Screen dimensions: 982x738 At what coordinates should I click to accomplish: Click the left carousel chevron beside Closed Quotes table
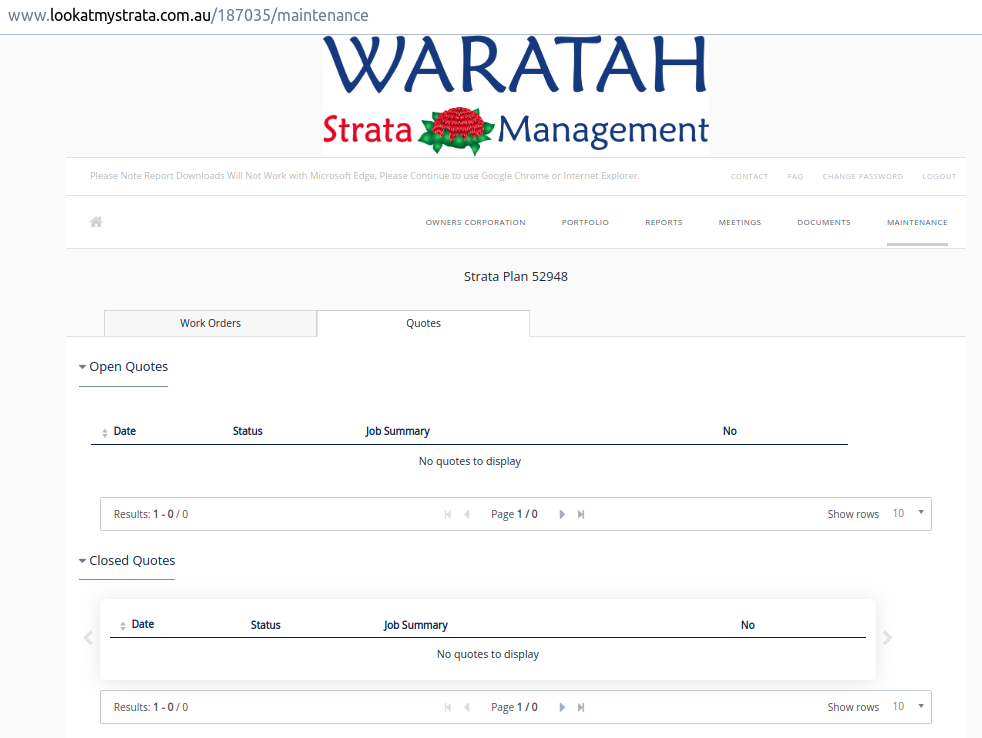tap(88, 638)
